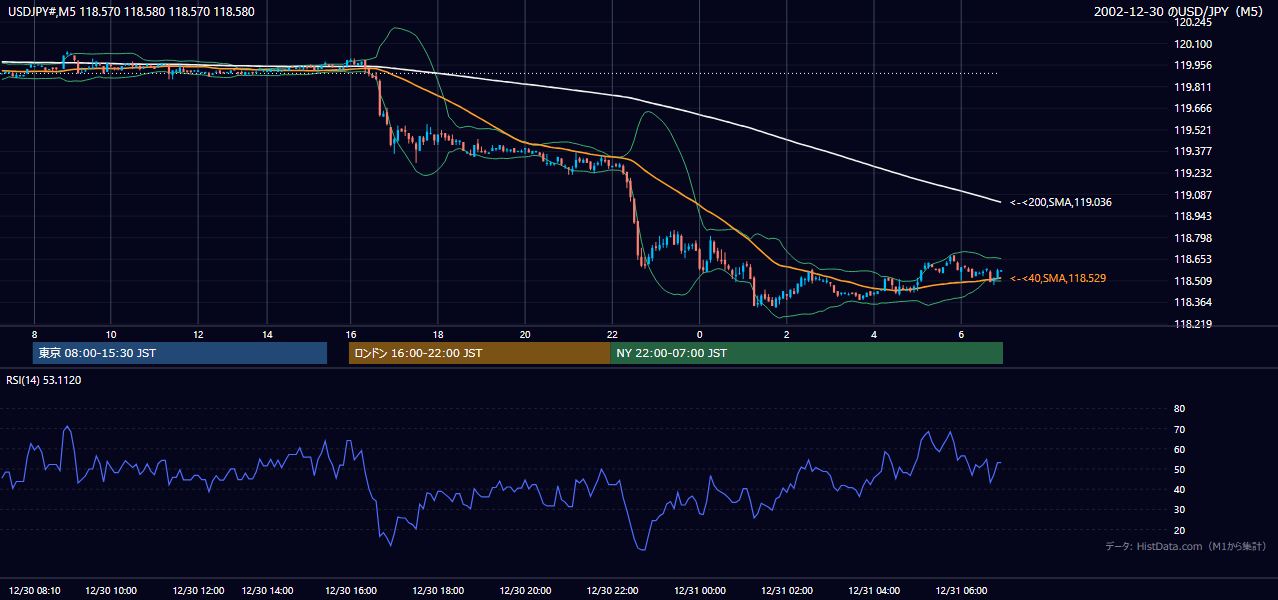Click hour tick 14 on price chart axis
1278x600 pixels.
[267, 334]
